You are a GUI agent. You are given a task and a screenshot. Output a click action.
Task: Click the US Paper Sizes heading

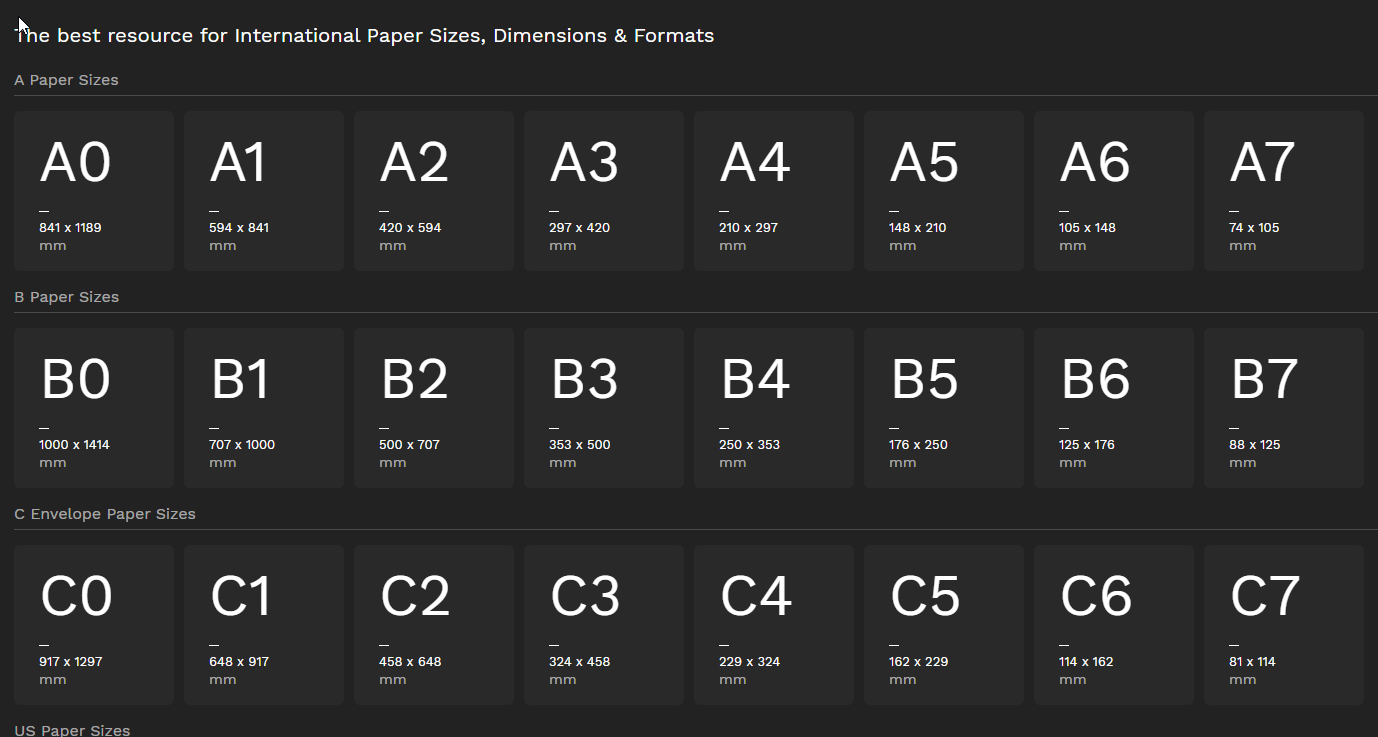72,730
